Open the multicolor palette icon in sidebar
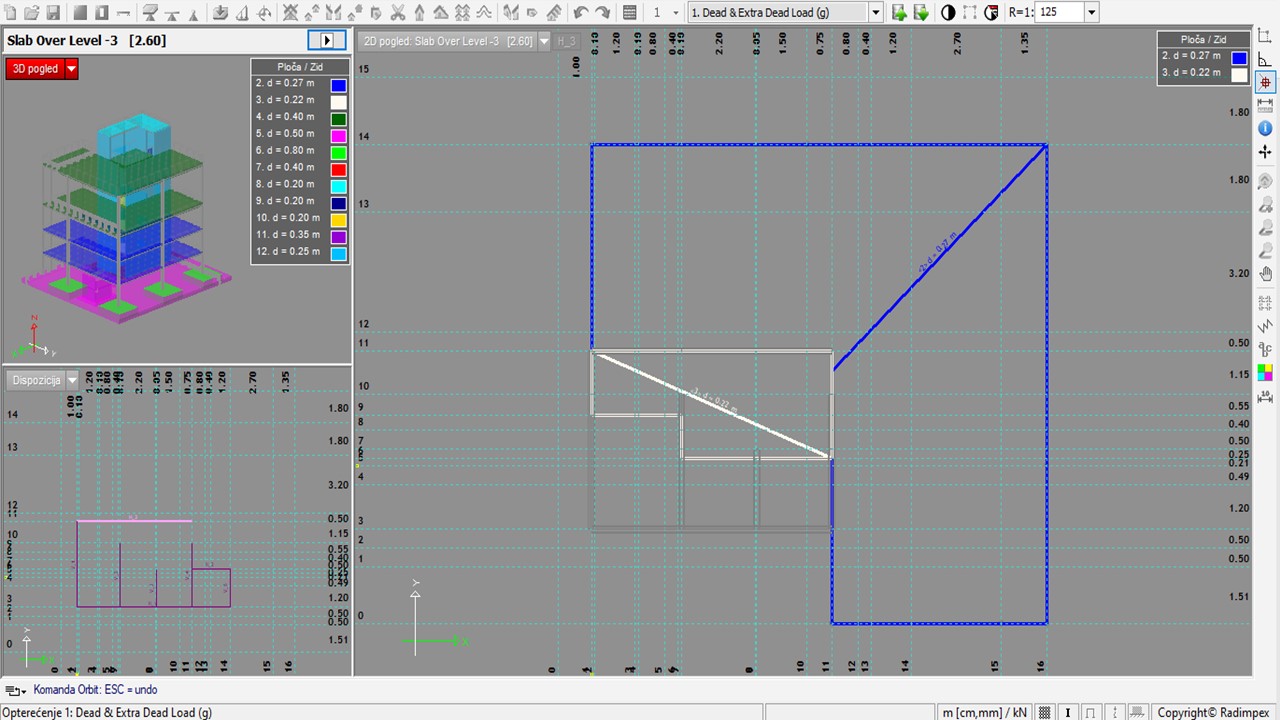The image size is (1280, 720). (1265, 372)
